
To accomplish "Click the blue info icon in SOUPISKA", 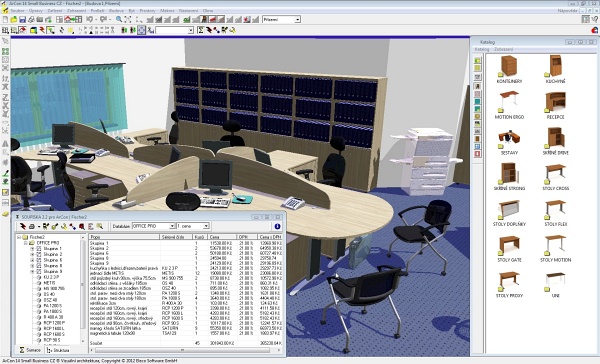I will 277,226.
